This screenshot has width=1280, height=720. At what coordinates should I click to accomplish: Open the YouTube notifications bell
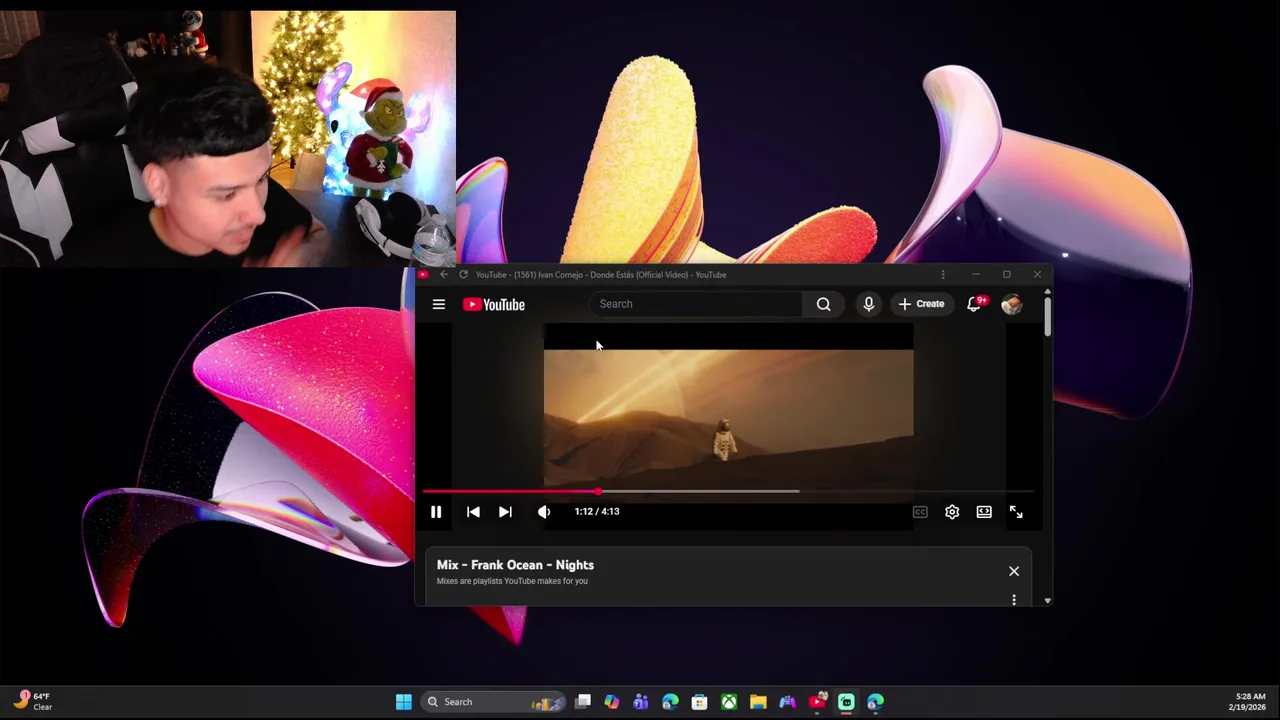pyautogui.click(x=975, y=304)
